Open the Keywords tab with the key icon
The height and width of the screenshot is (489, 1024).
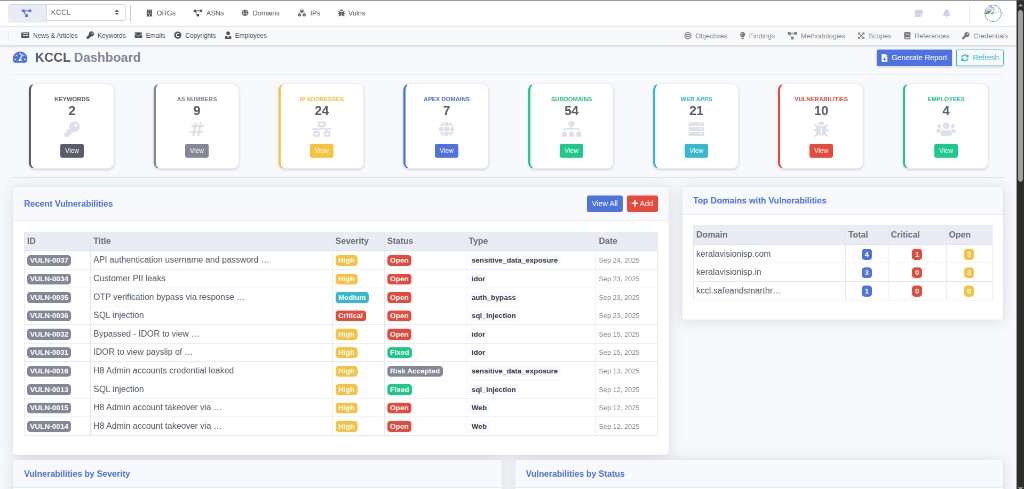(x=106, y=36)
